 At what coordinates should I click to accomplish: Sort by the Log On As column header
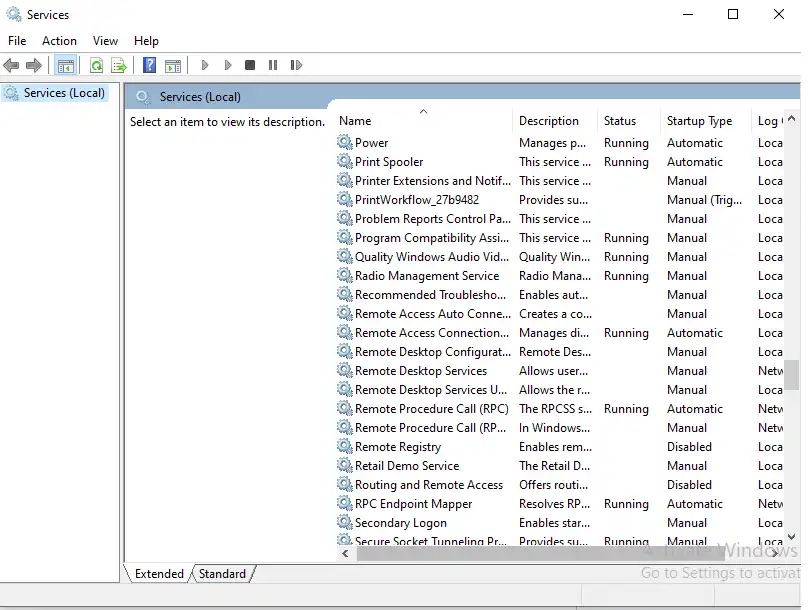(768, 121)
